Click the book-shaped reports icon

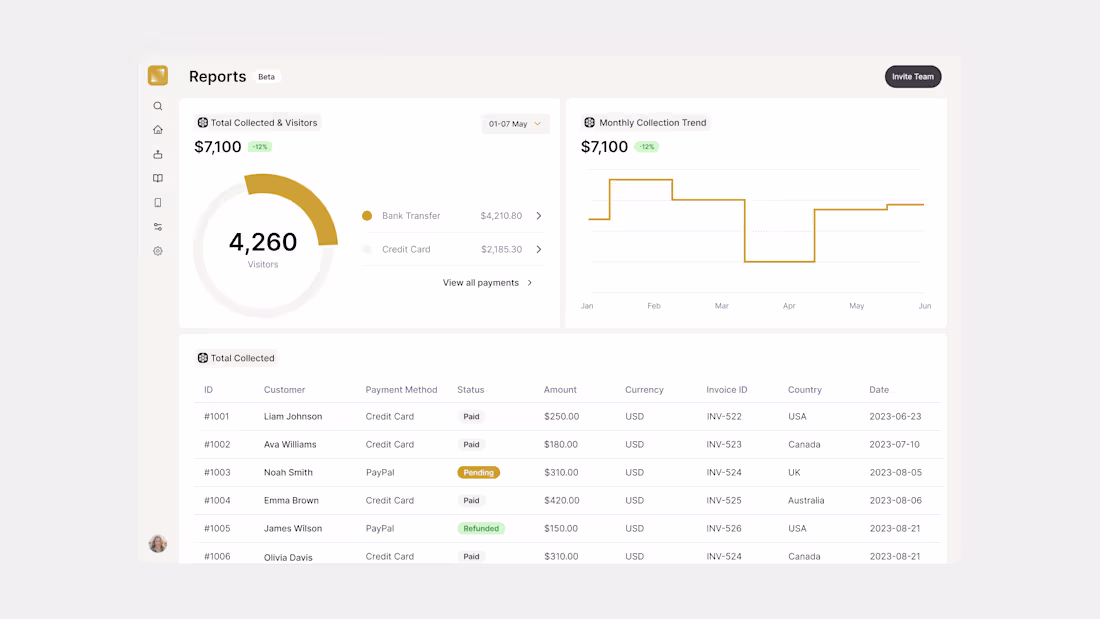157,178
